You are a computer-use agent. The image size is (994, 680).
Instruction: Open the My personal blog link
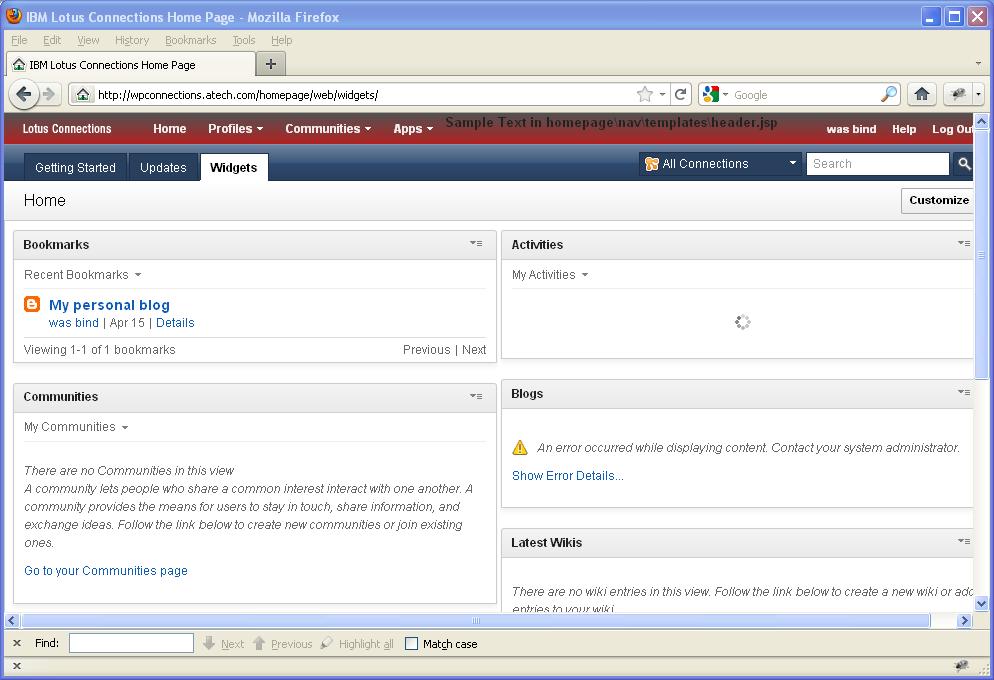click(109, 305)
